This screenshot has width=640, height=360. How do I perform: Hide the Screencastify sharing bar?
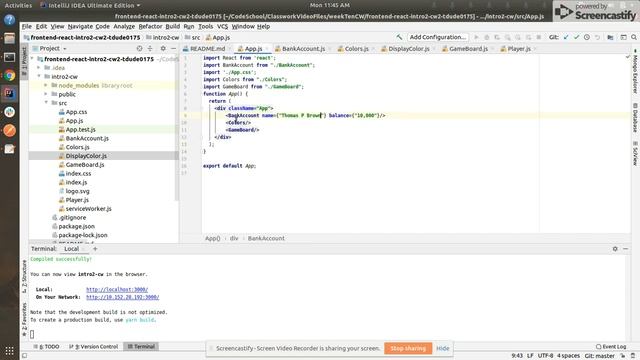tap(442, 348)
